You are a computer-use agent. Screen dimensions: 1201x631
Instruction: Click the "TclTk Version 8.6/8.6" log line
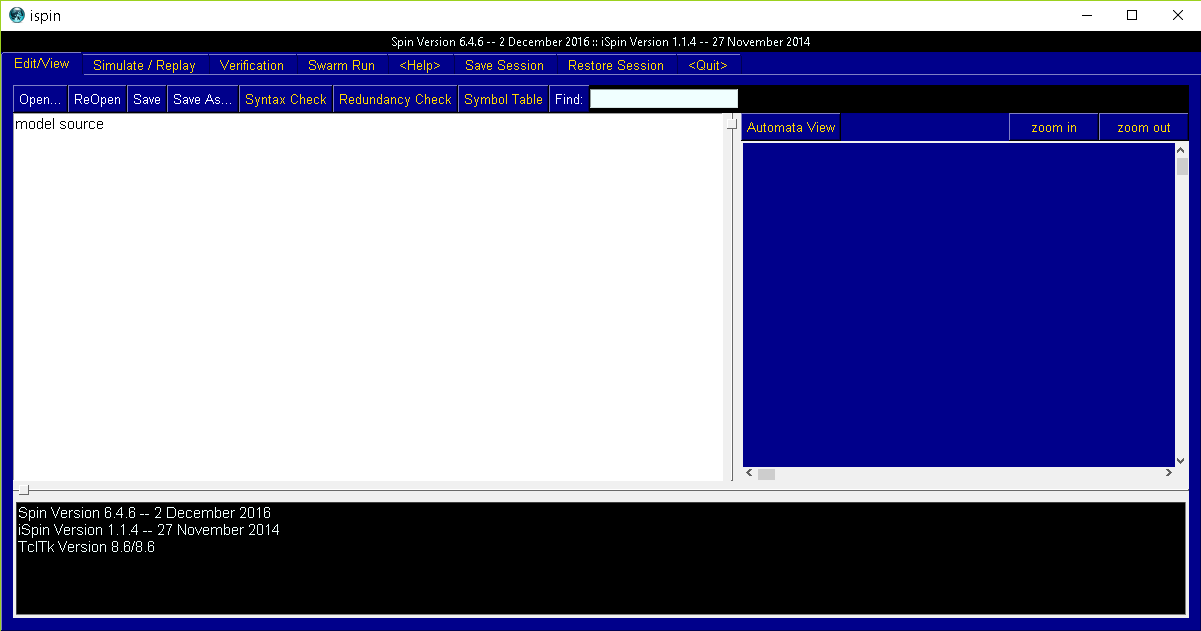click(x=86, y=547)
